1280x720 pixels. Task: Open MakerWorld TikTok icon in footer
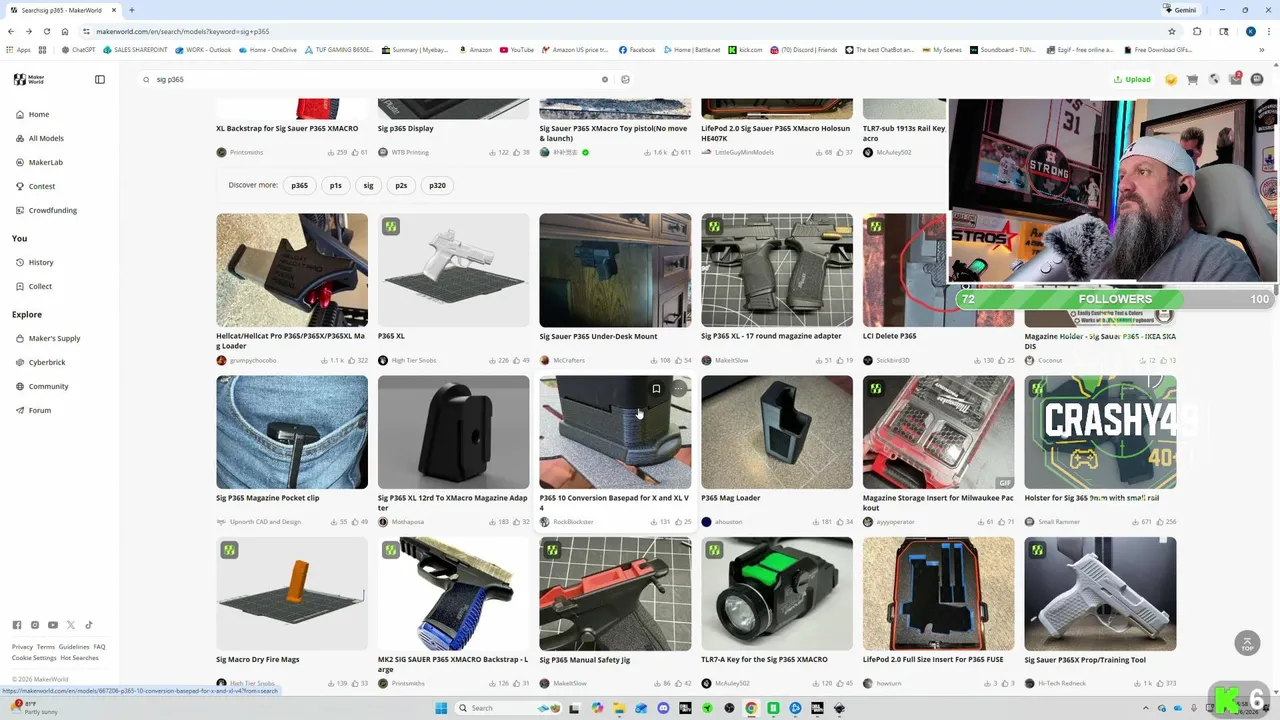89,625
